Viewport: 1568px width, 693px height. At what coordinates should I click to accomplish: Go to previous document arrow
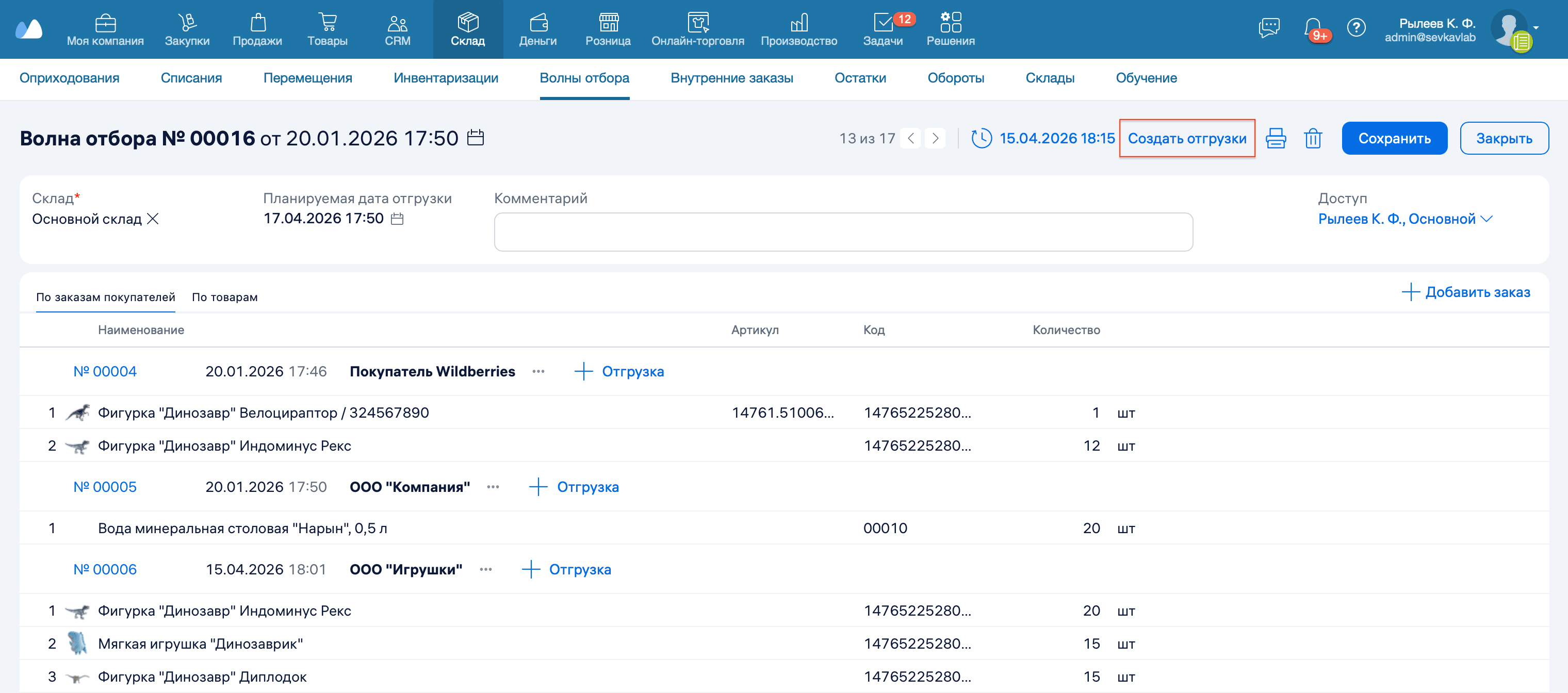tap(910, 138)
